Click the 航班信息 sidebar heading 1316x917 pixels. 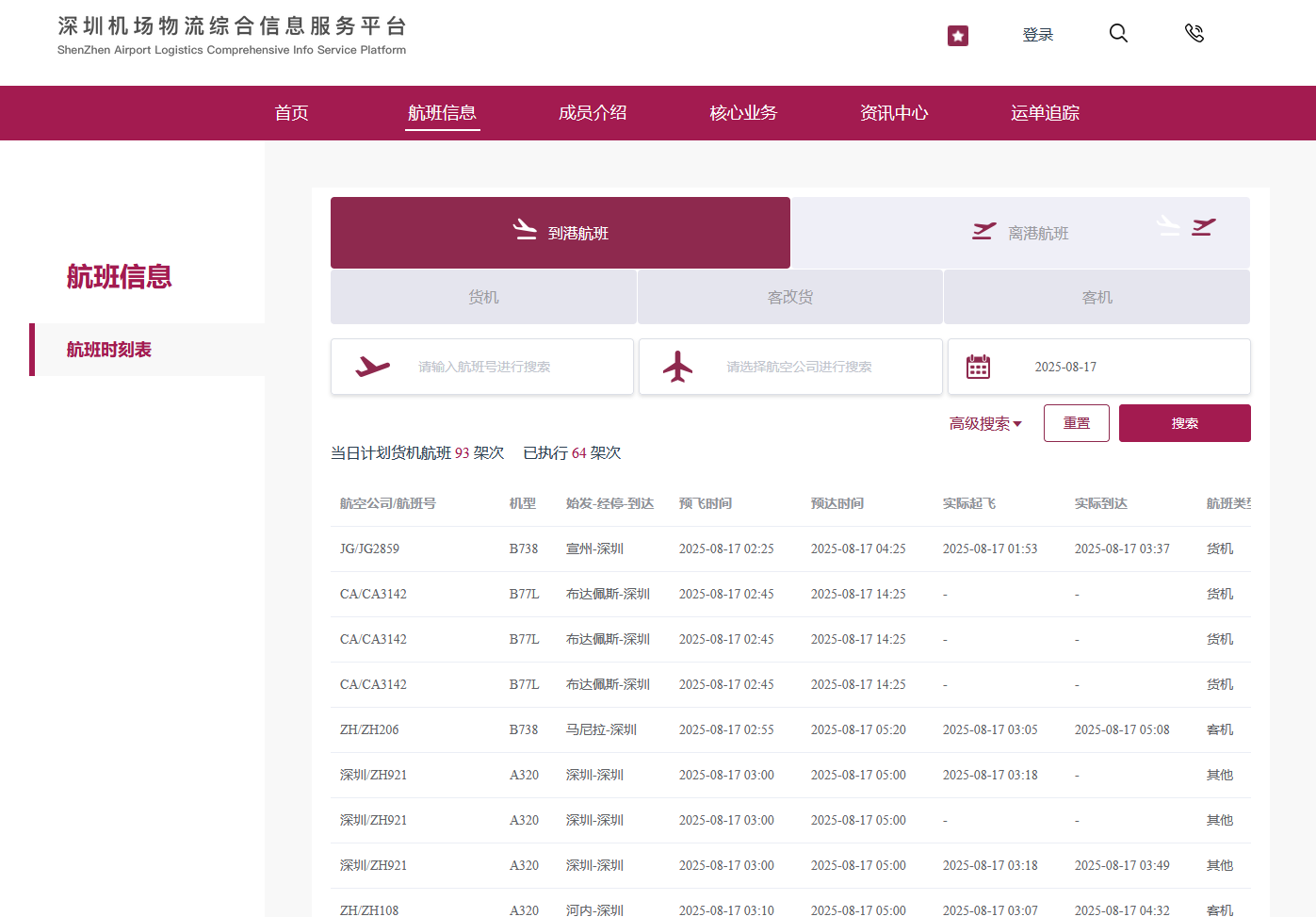[x=120, y=277]
